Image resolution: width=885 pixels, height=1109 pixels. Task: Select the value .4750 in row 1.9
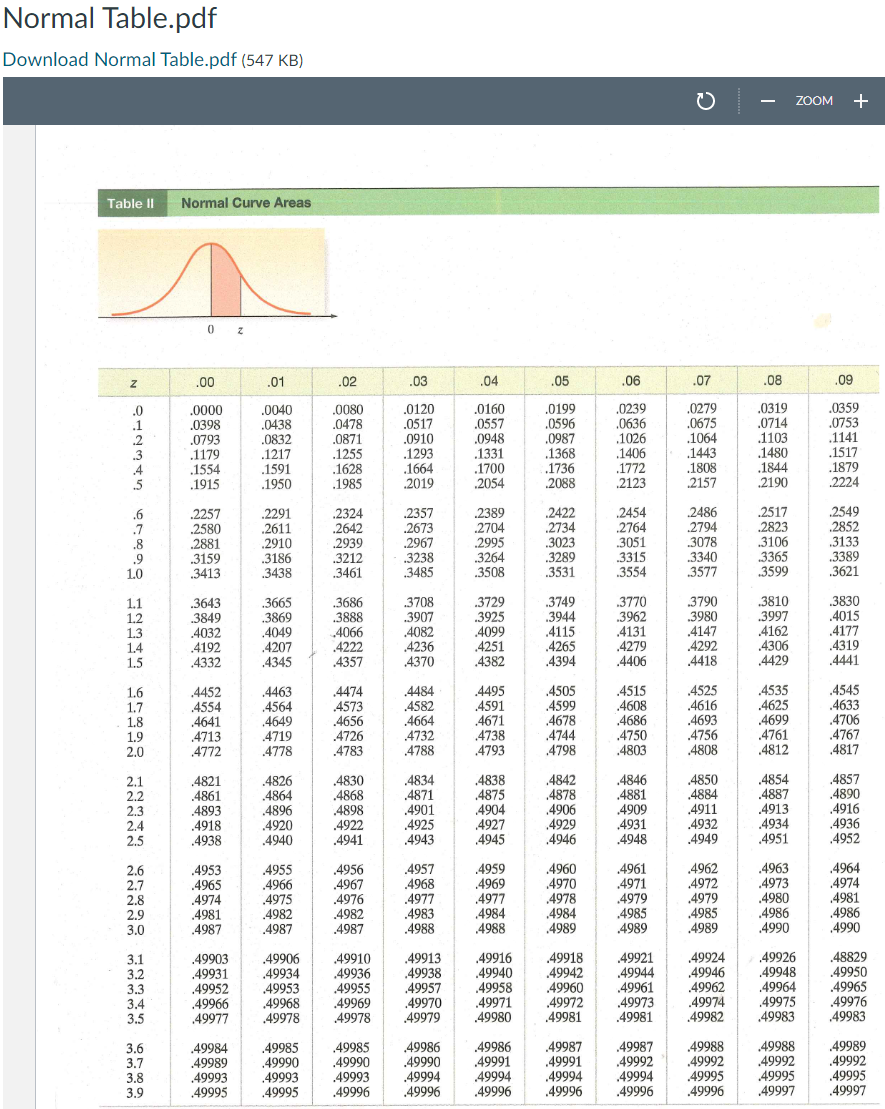631,736
